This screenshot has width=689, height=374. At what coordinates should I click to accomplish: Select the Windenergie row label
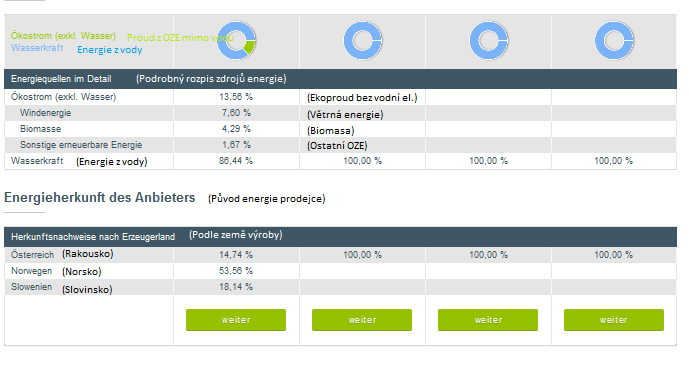pos(45,113)
